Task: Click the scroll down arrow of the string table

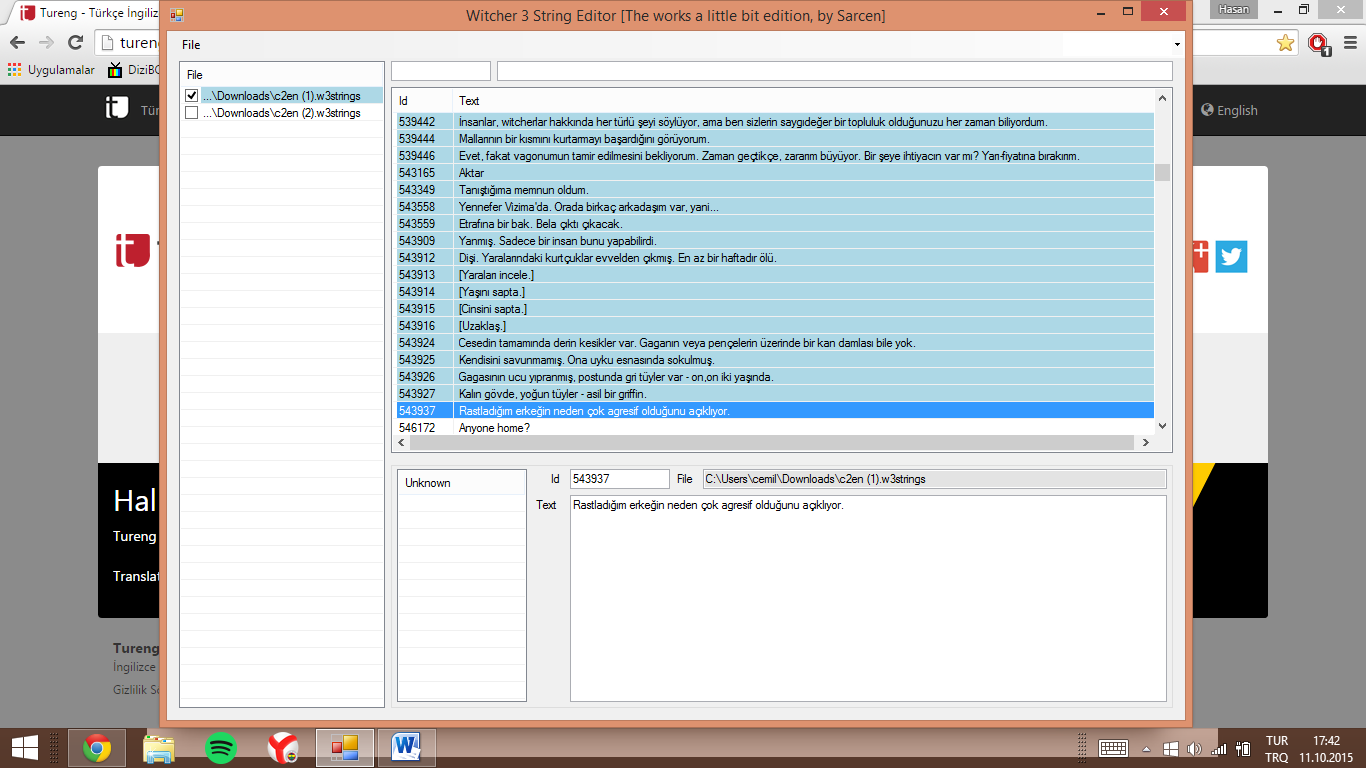Action: [x=1162, y=426]
